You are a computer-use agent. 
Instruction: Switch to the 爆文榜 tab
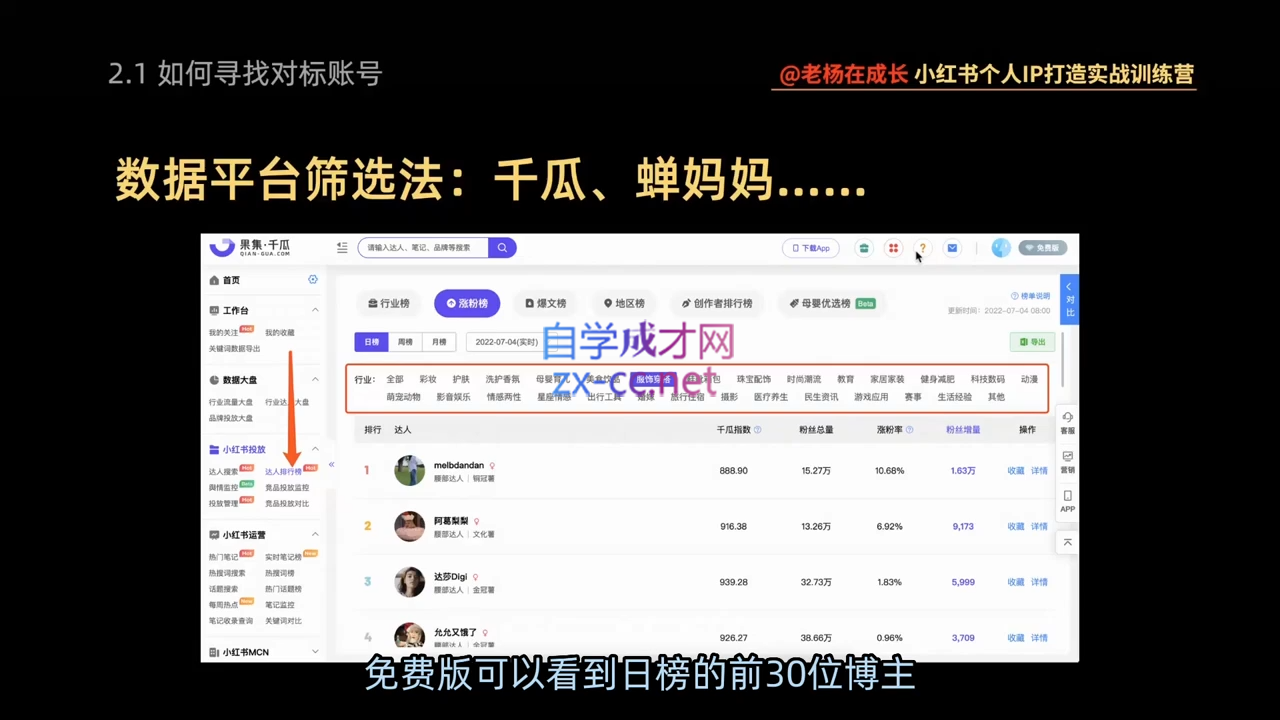[x=546, y=303]
